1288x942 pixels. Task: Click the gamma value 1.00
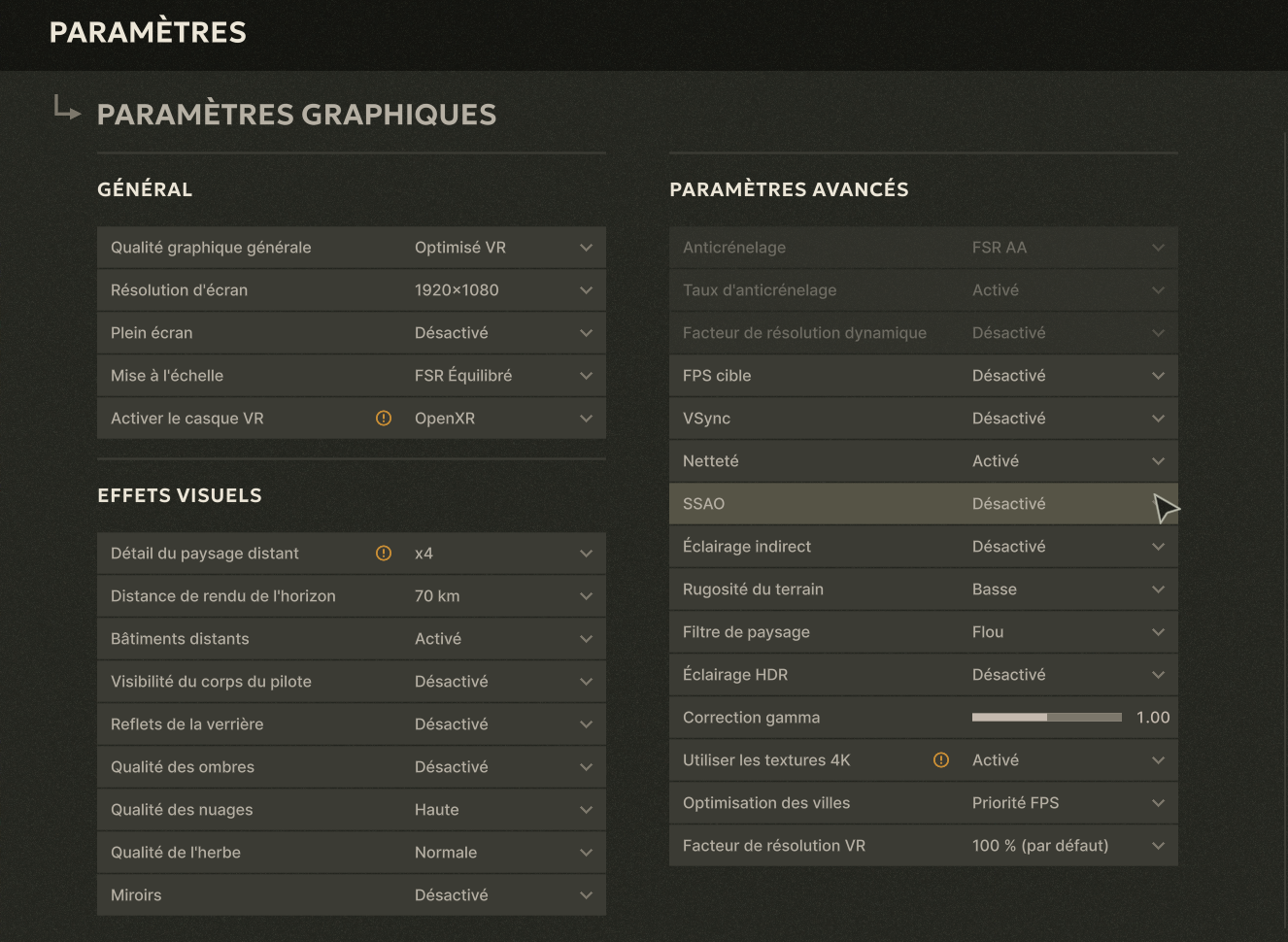1153,718
